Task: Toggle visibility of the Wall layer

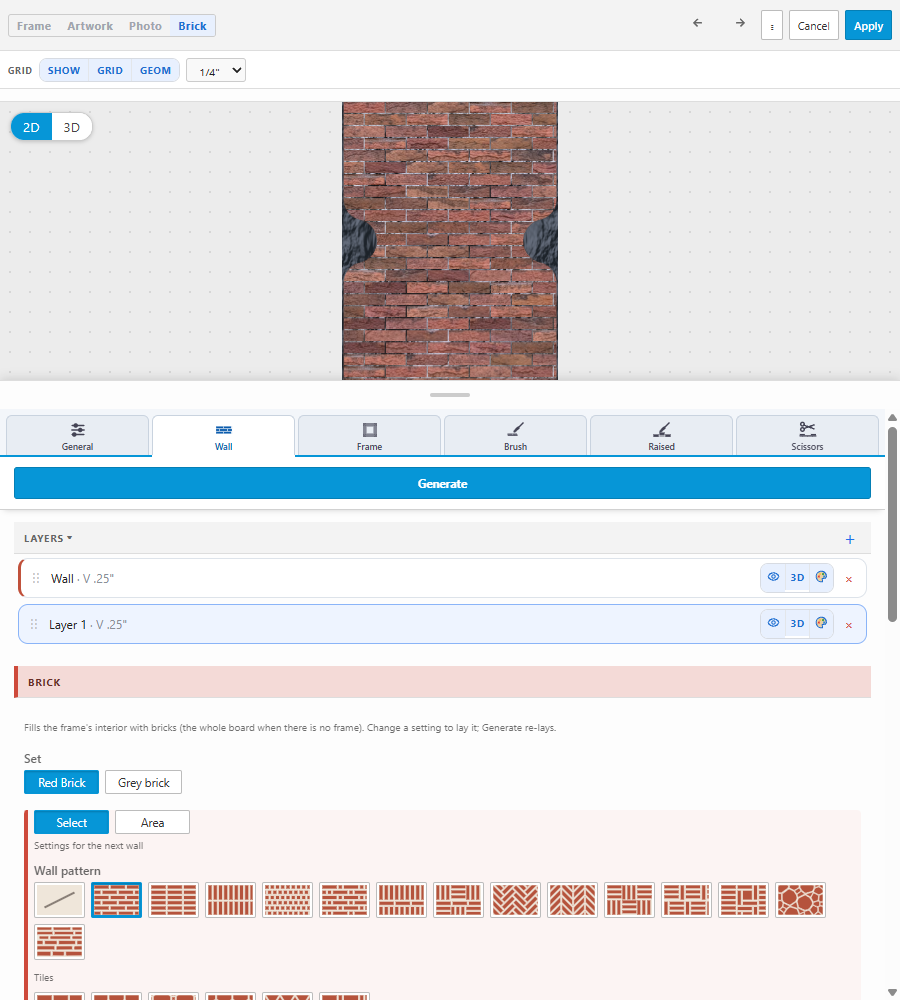Action: (773, 577)
